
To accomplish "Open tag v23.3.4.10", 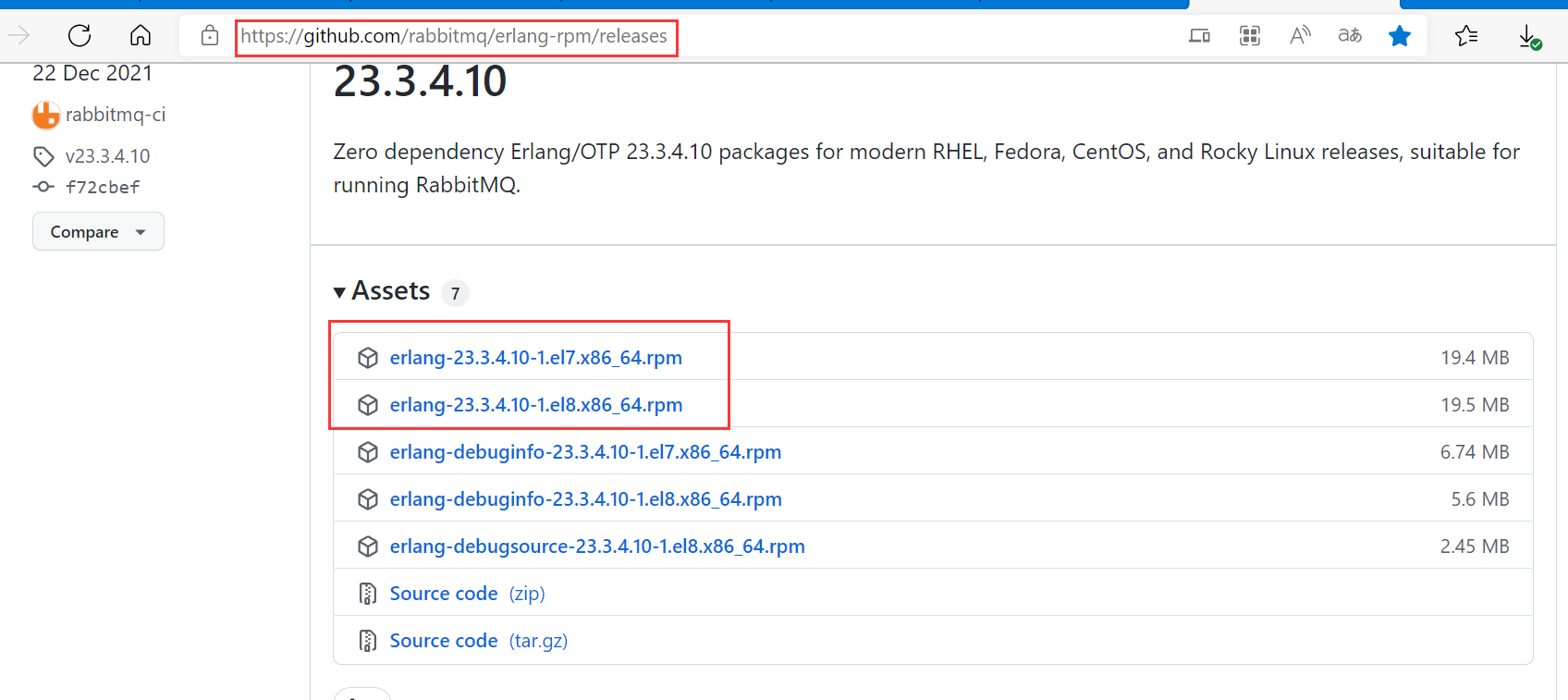I will pyautogui.click(x=107, y=156).
